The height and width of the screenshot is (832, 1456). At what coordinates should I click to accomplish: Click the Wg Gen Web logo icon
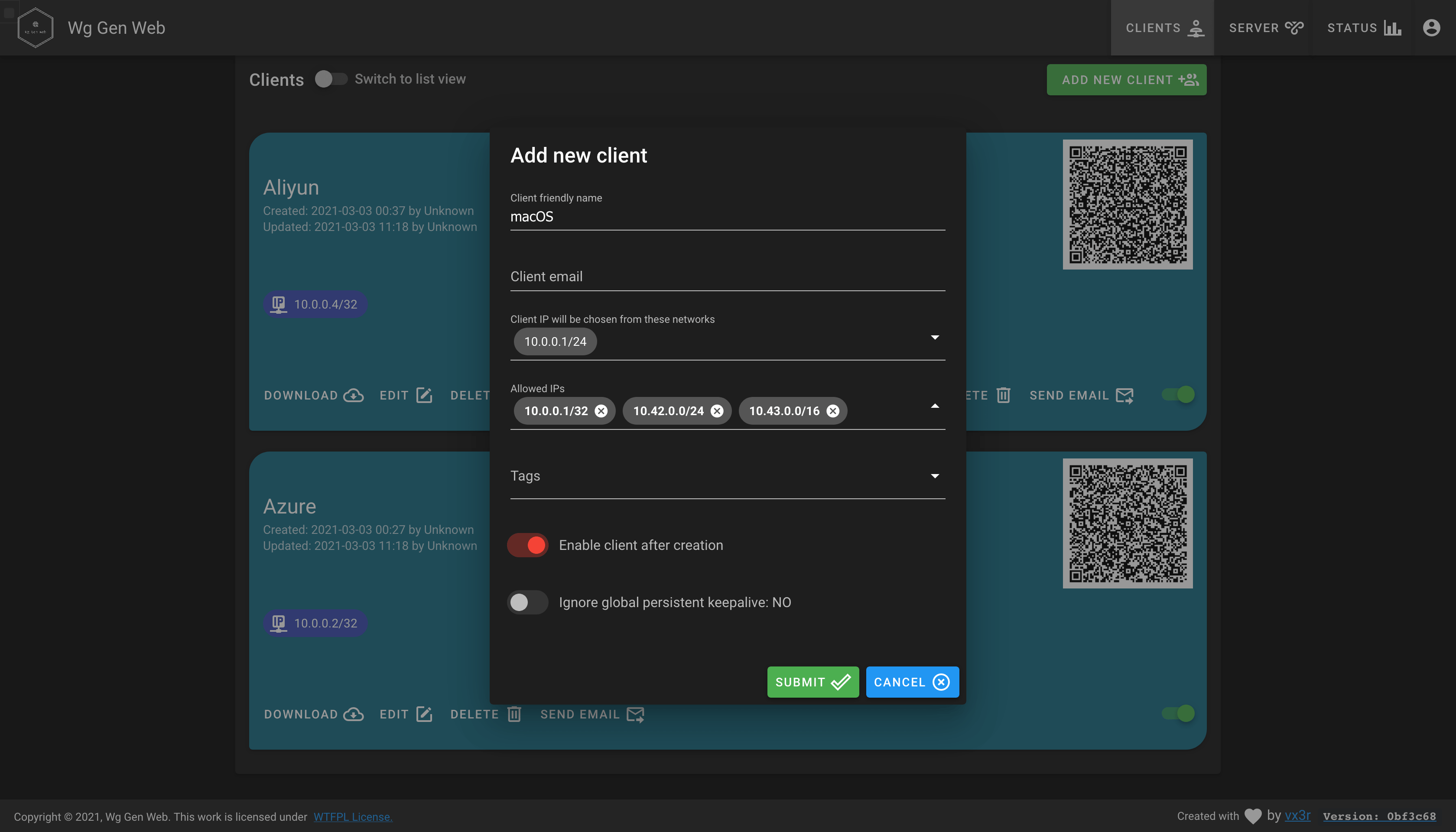35,27
